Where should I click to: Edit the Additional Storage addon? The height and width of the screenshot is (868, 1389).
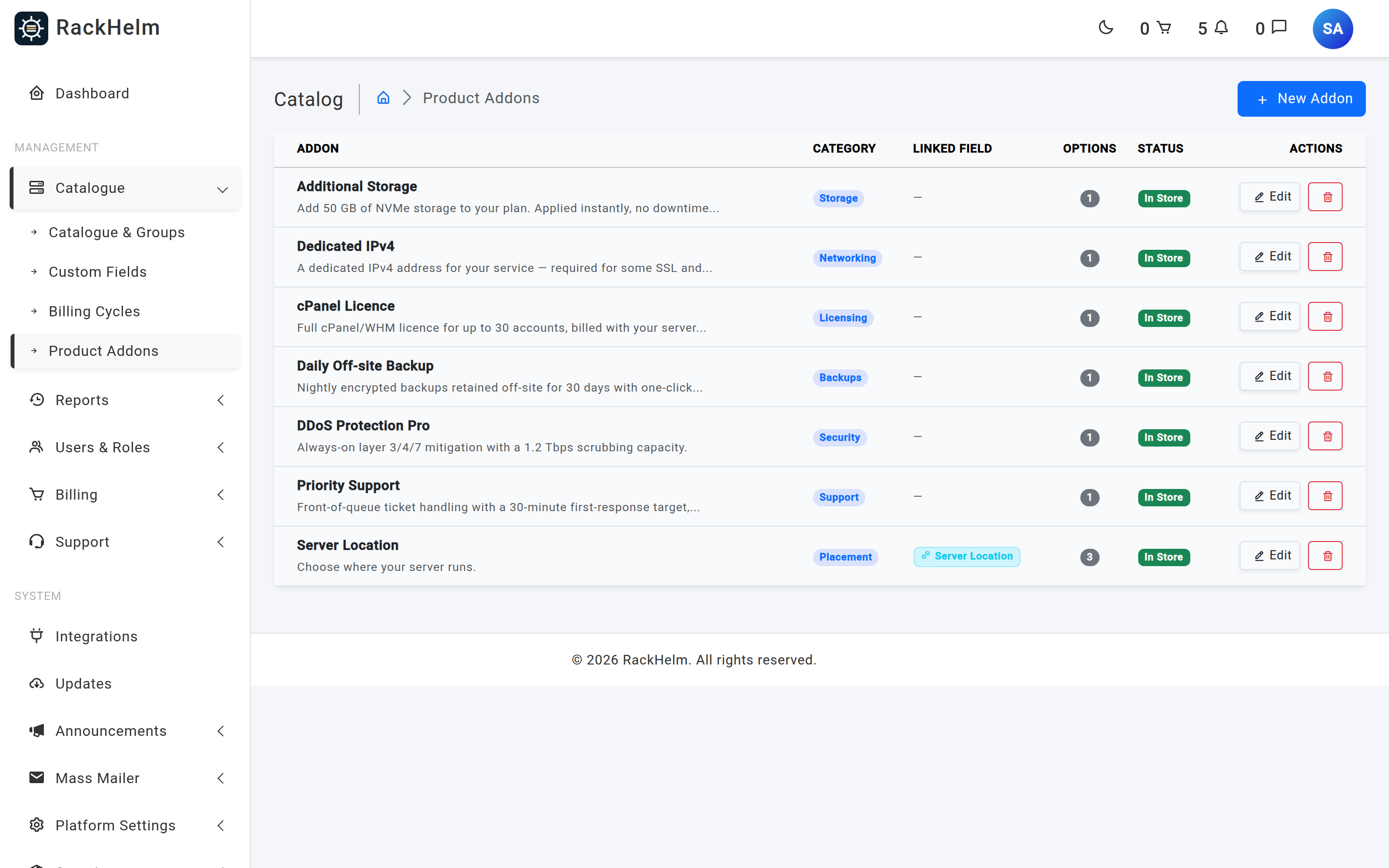click(x=1269, y=197)
